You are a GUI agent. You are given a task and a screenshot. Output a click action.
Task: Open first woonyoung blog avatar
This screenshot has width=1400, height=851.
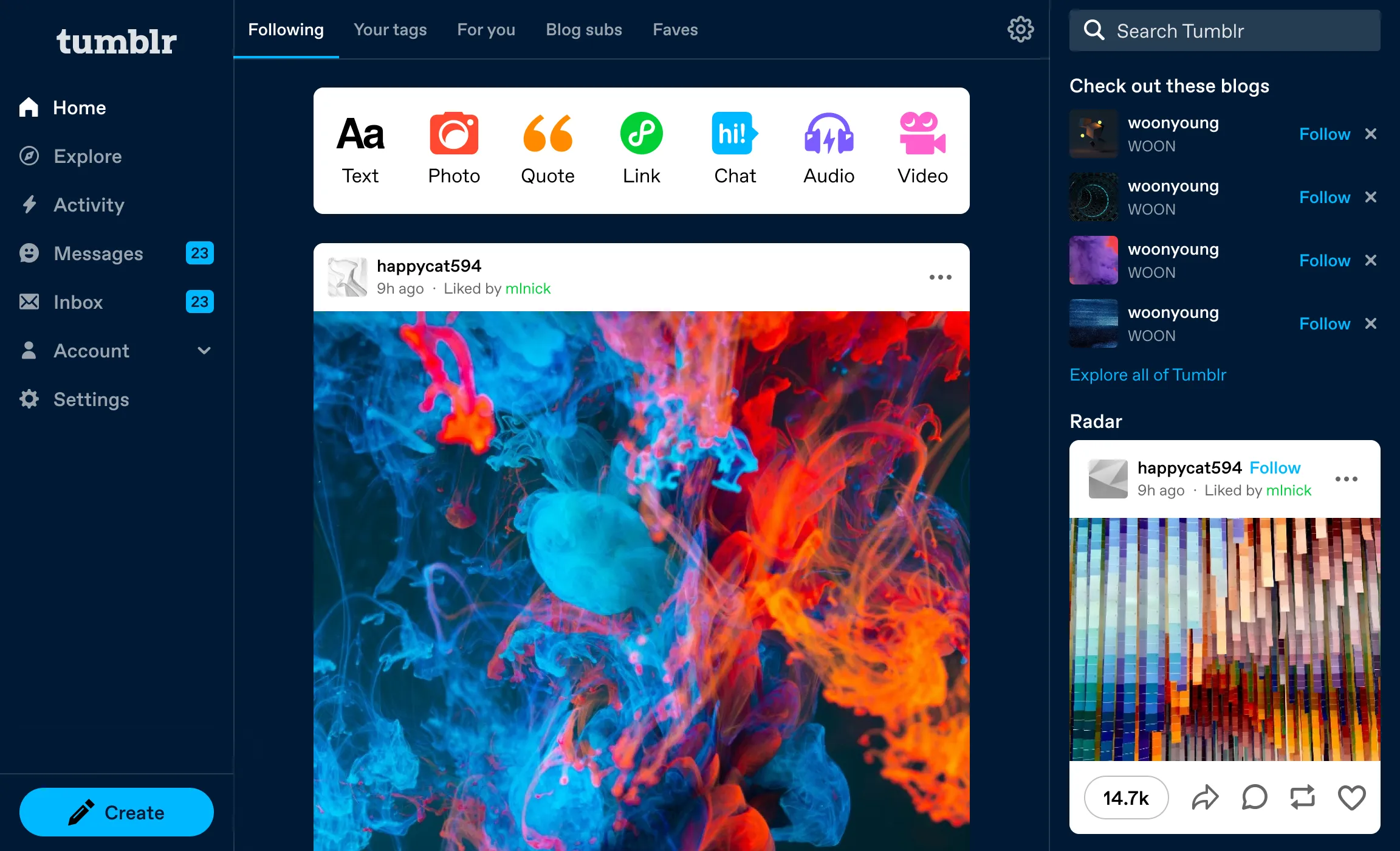[1094, 134]
